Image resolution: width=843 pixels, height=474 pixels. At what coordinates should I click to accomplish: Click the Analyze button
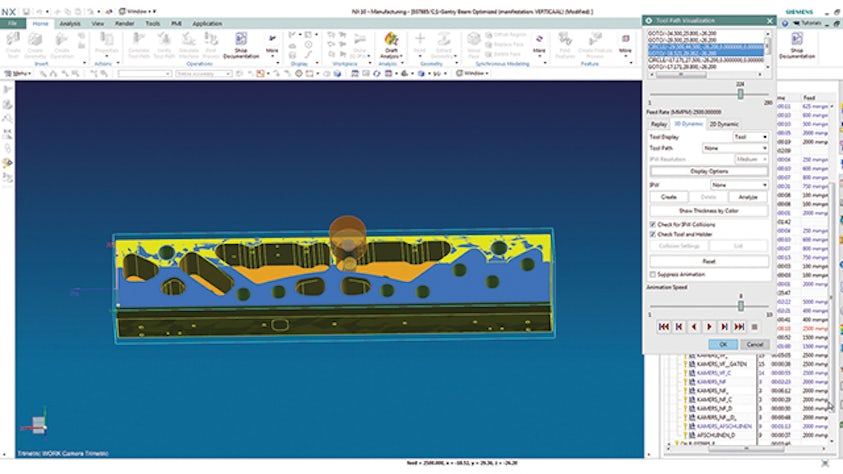[x=748, y=197]
